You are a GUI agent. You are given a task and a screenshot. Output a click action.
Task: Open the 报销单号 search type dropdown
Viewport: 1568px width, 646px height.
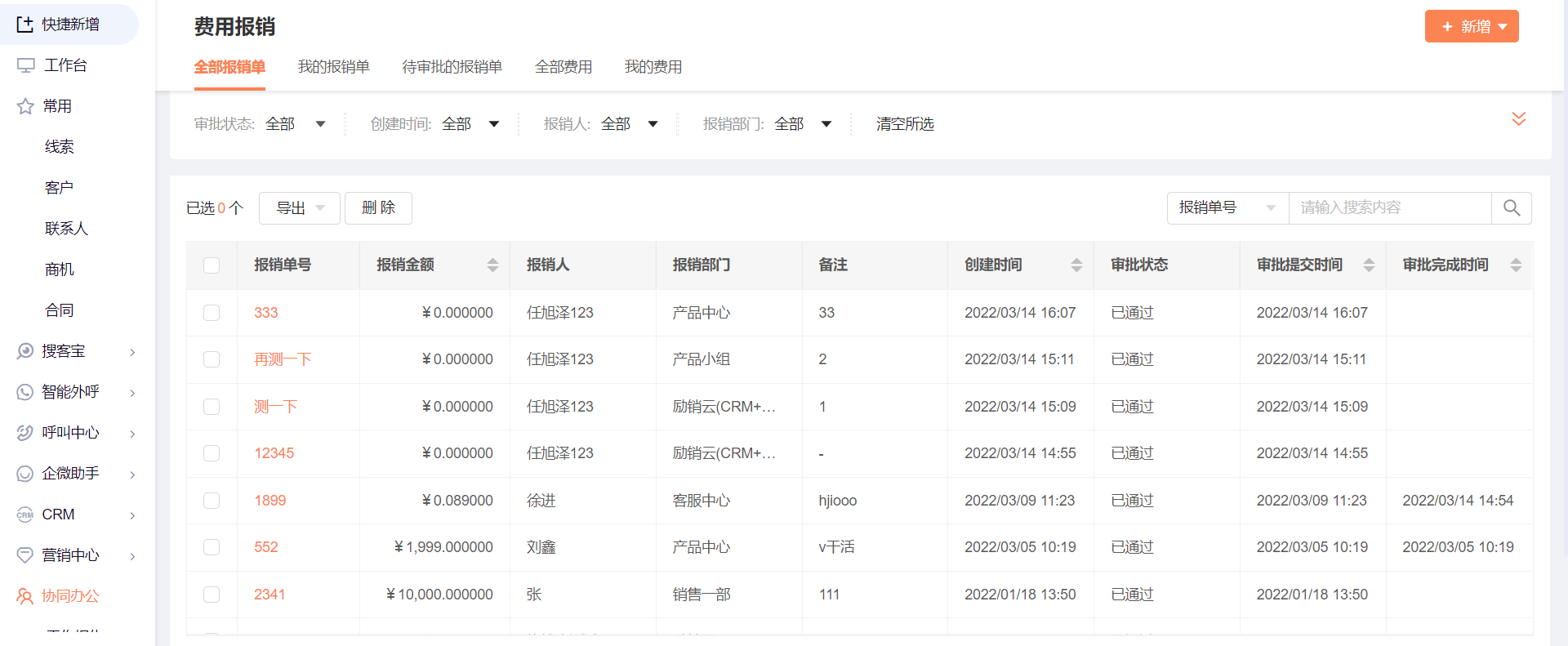point(1227,208)
